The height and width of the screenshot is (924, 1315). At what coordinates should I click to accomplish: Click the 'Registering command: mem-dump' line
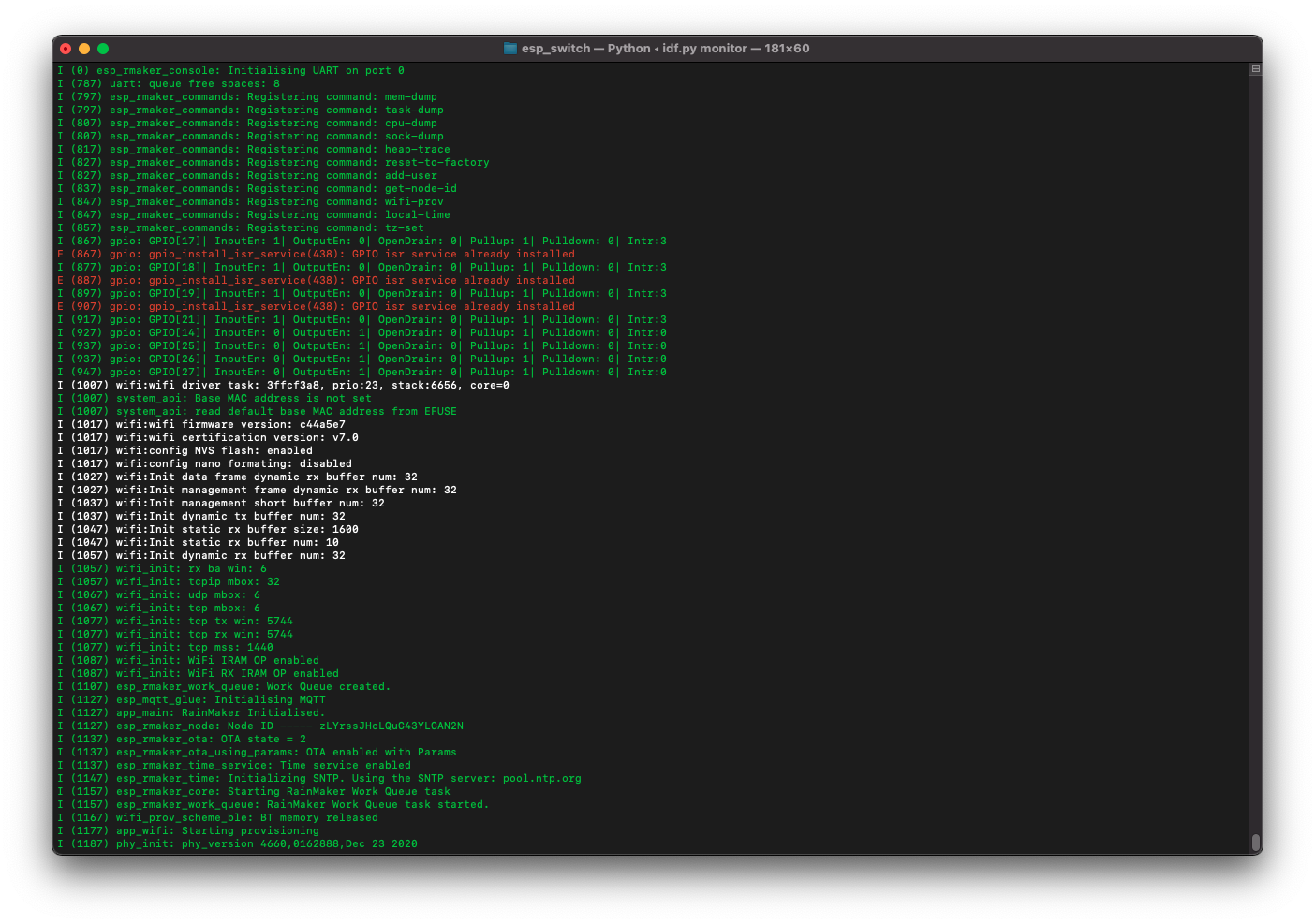point(247,96)
